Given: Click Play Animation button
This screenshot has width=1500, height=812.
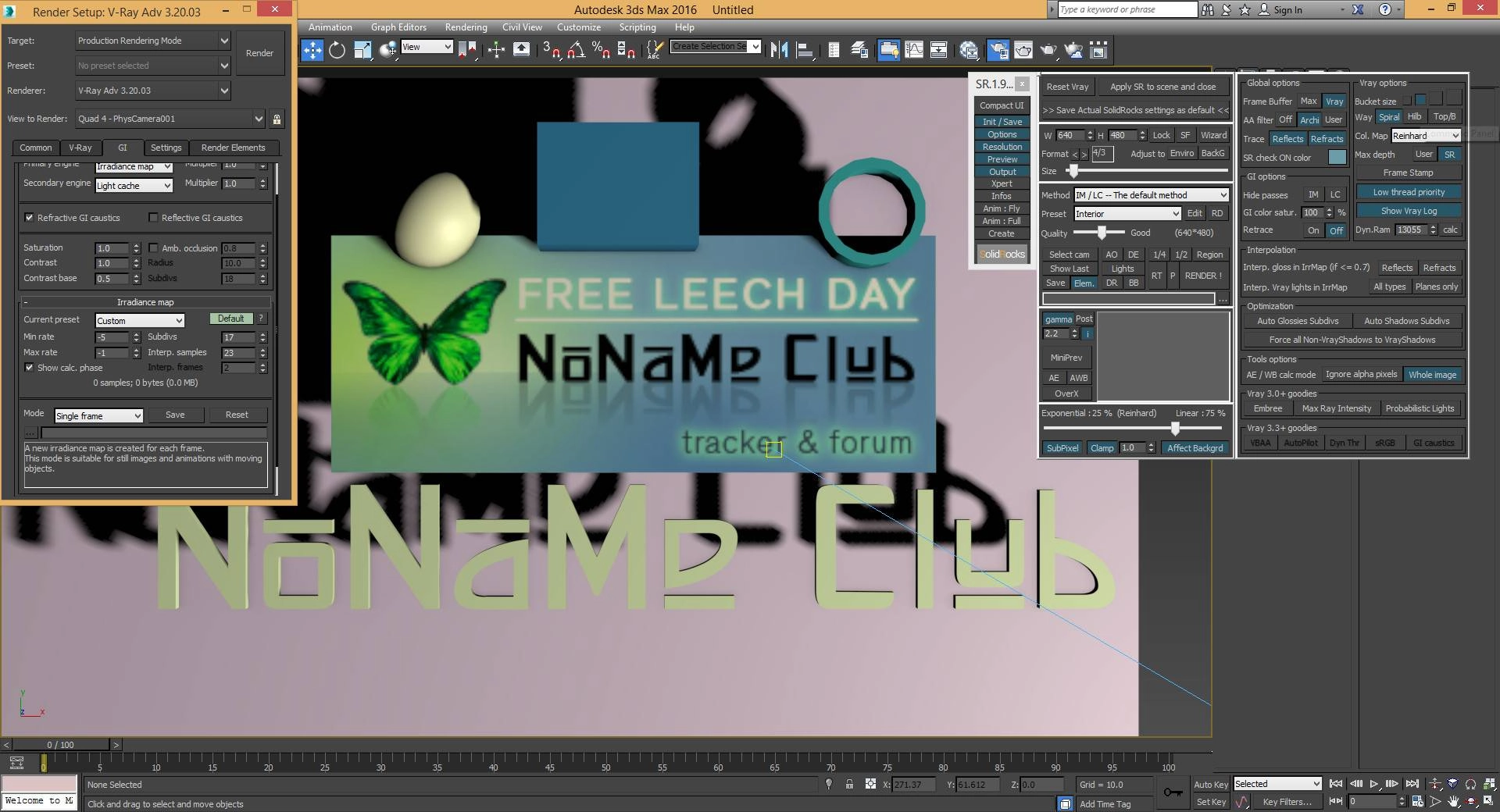Looking at the screenshot, I should pyautogui.click(x=1373, y=784).
